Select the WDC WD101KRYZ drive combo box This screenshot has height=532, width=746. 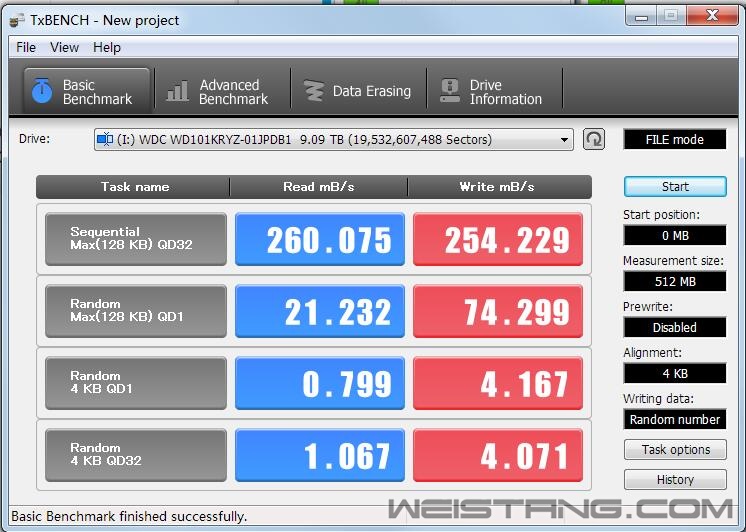(x=334, y=139)
